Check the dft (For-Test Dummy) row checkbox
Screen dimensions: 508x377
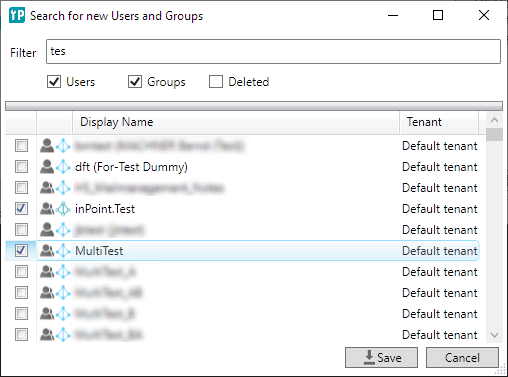tap(21, 166)
